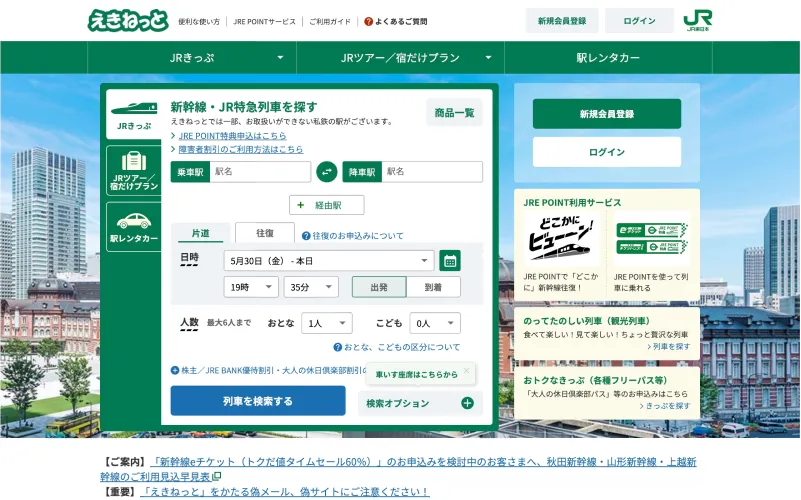
Task: Expand the 株主/JRE BANK優待割引 plus icon
Action: (x=175, y=370)
